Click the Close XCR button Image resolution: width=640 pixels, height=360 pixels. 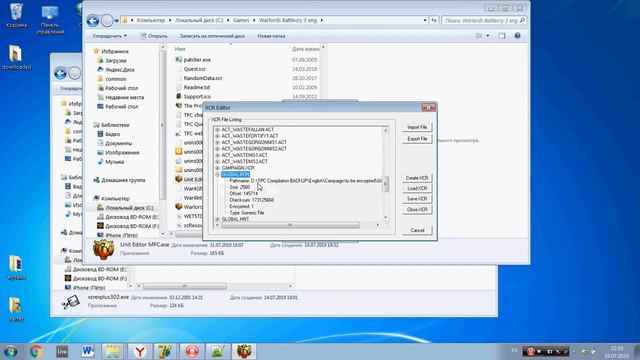(x=417, y=209)
